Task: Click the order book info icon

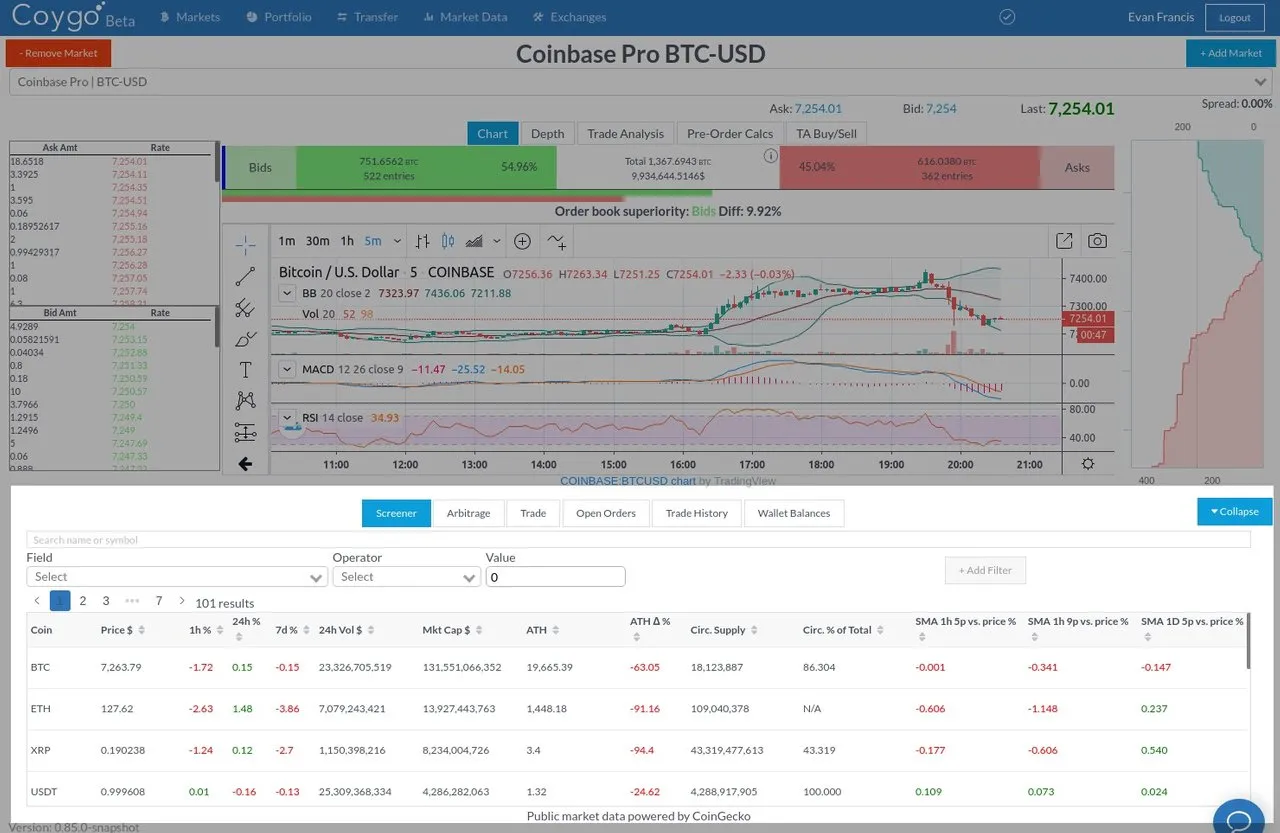Action: 770,156
